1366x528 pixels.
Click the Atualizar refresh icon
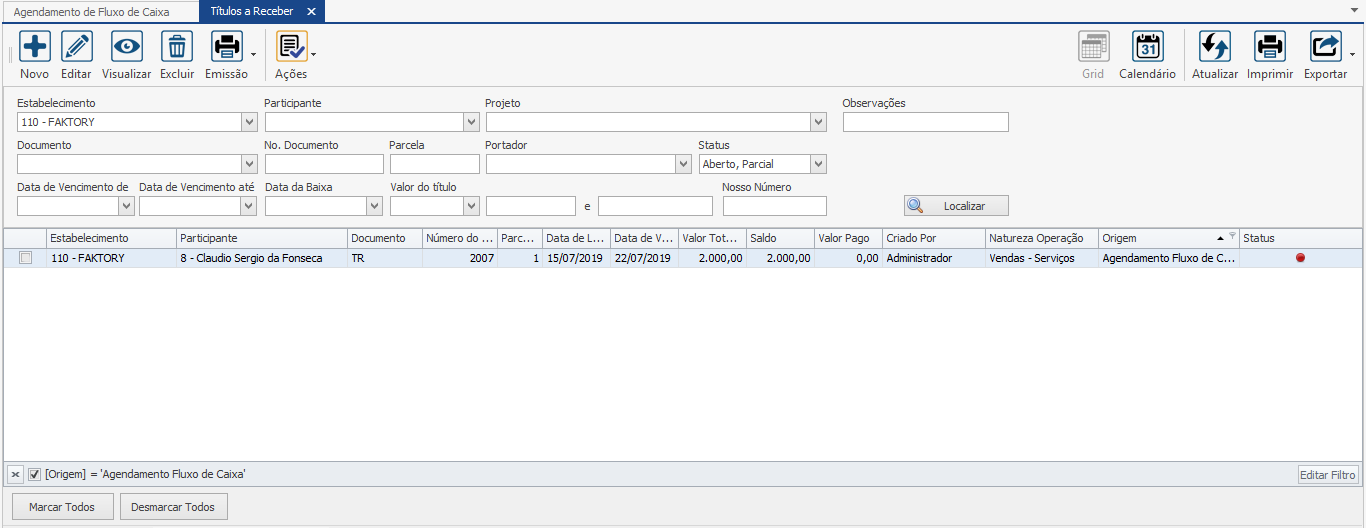tap(1215, 47)
